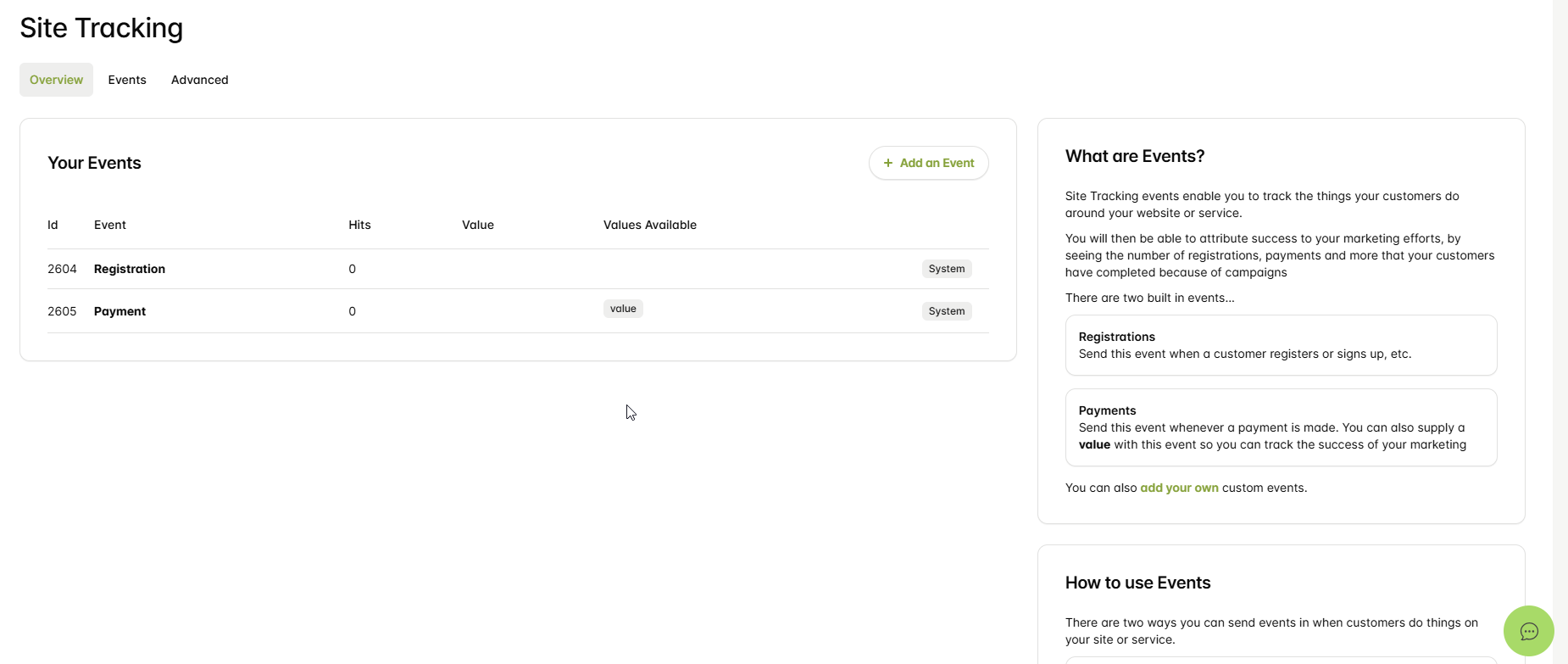Switch to the Events tab

click(x=127, y=80)
